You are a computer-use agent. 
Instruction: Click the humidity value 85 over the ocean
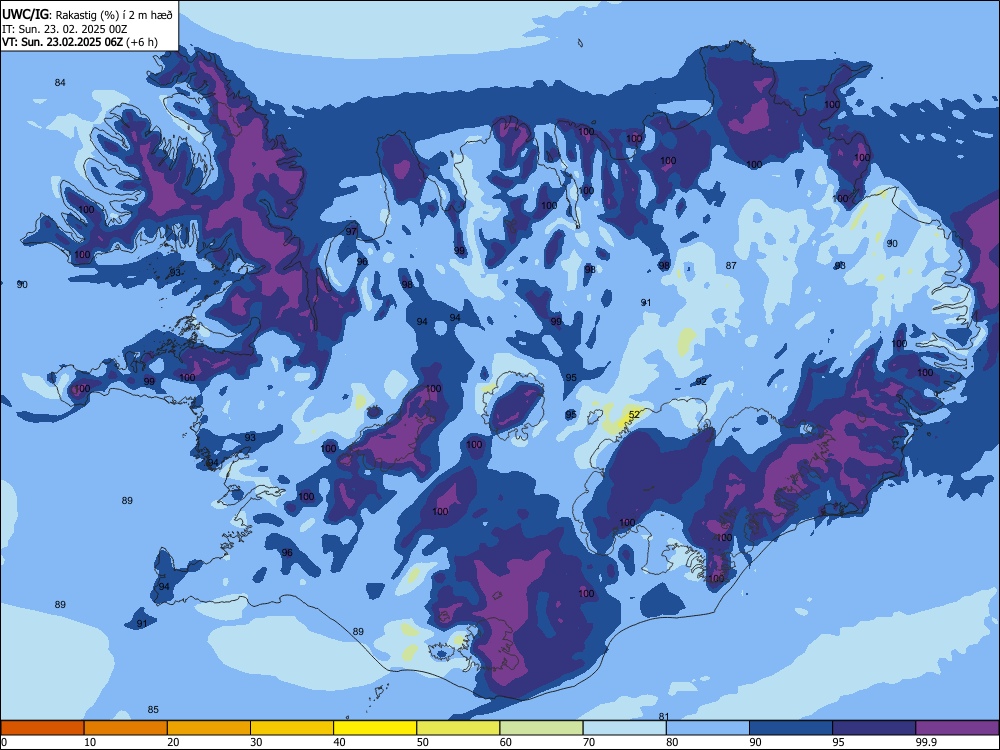[153, 709]
